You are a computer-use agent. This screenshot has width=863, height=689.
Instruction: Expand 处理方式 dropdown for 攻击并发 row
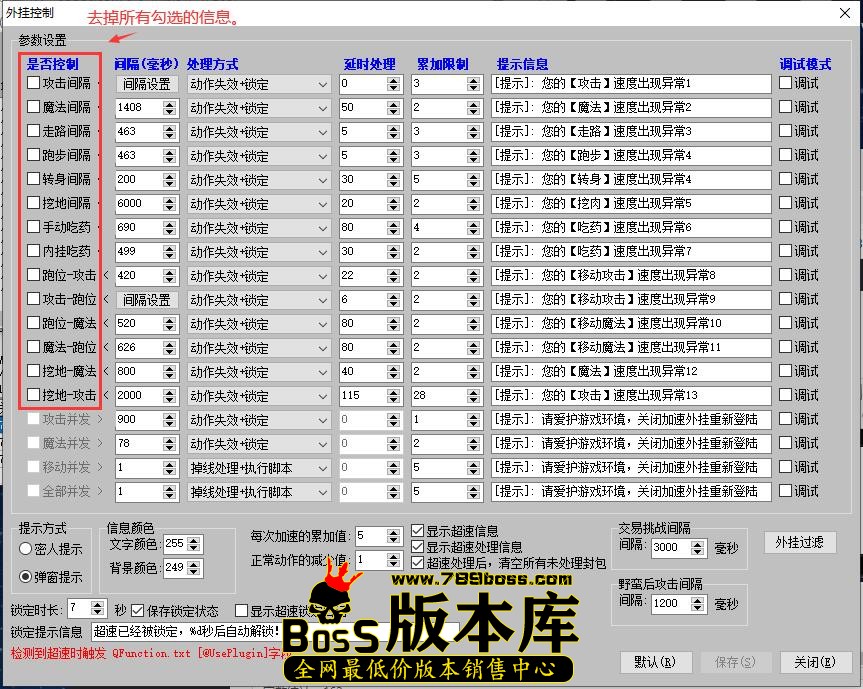[x=323, y=420]
